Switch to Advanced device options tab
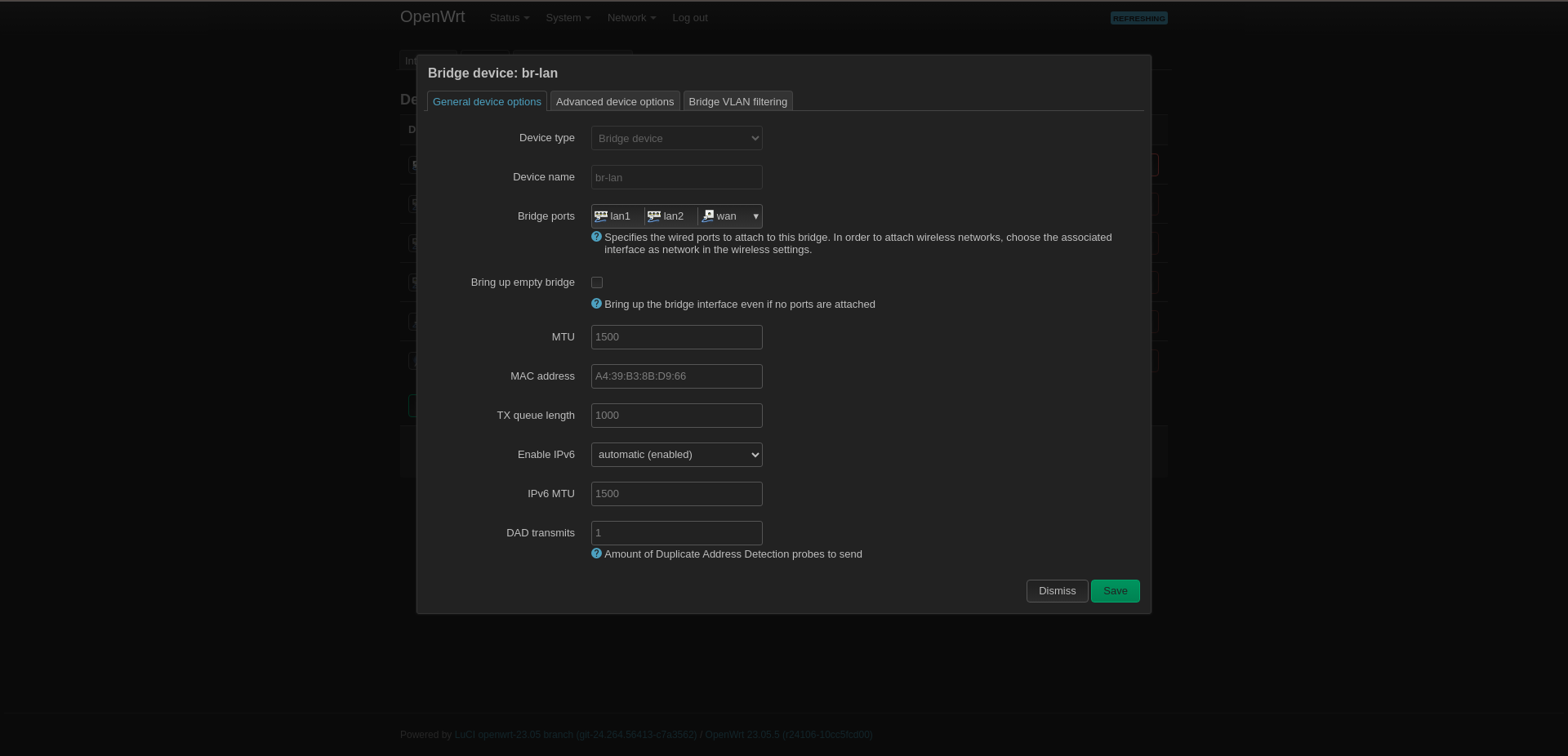The image size is (1568, 756). 615,101
